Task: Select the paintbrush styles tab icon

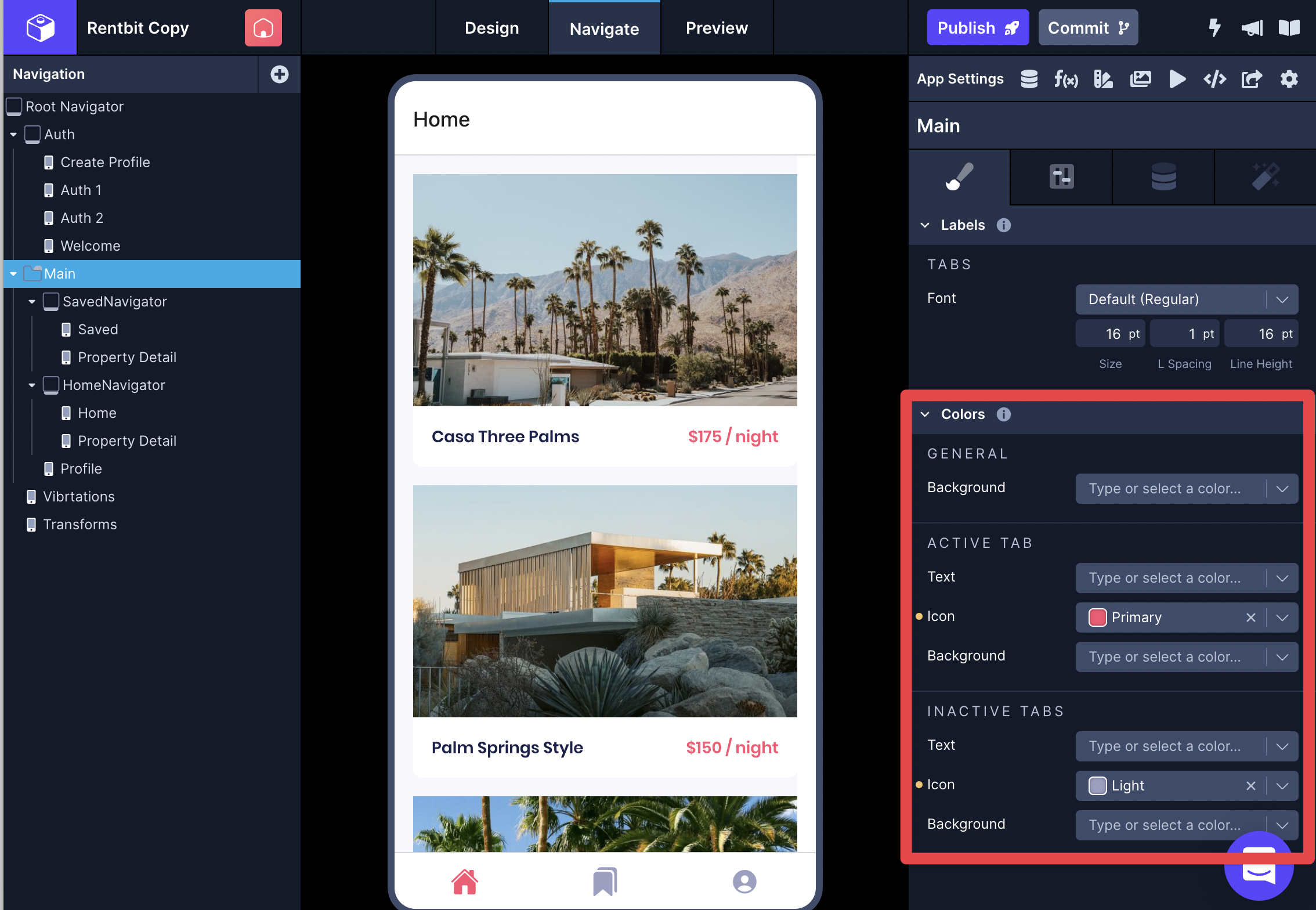Action: pos(959,176)
